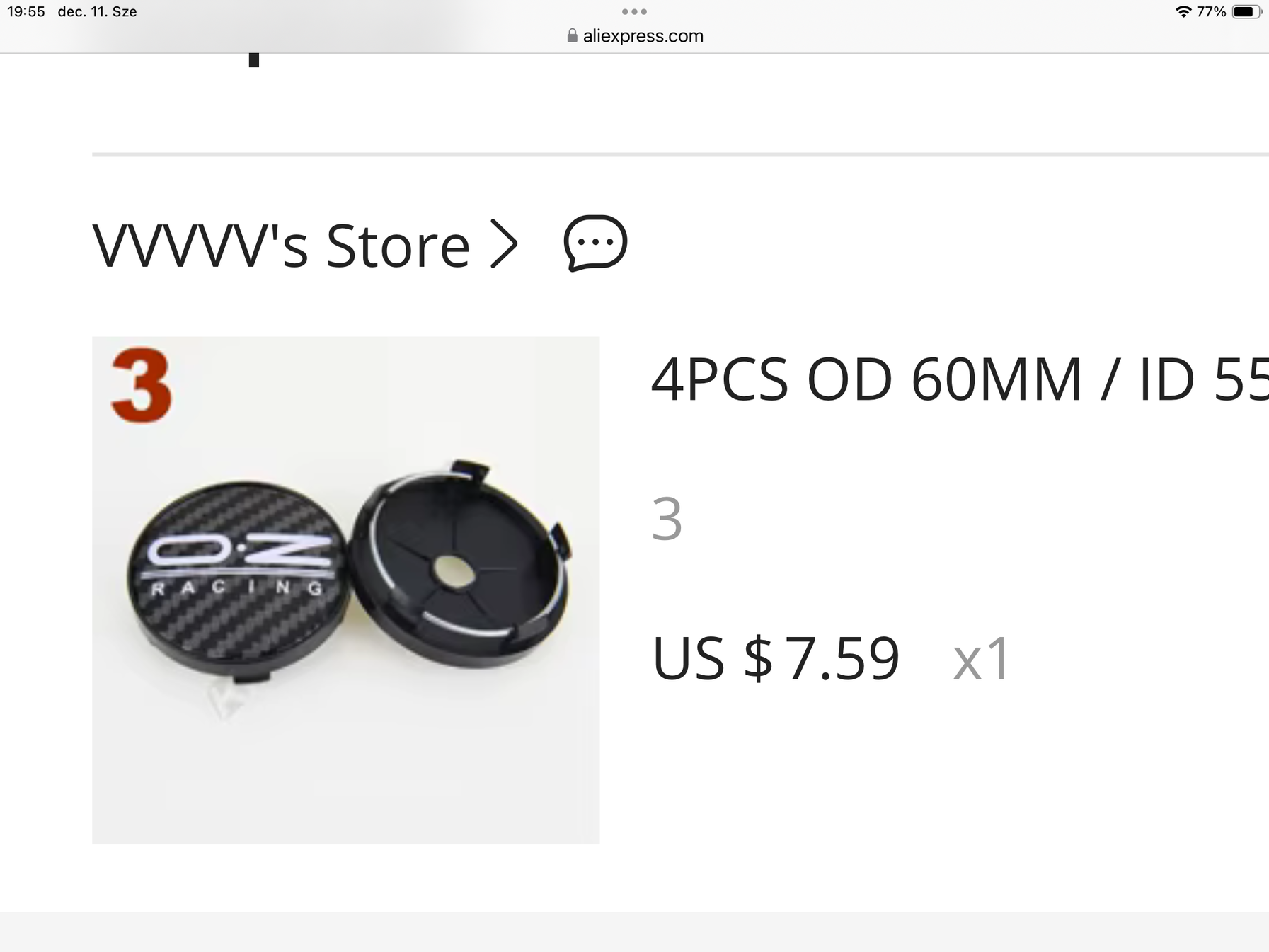The image size is (1269, 952).
Task: Open VVVV's Store link
Action: pyautogui.click(x=281, y=246)
